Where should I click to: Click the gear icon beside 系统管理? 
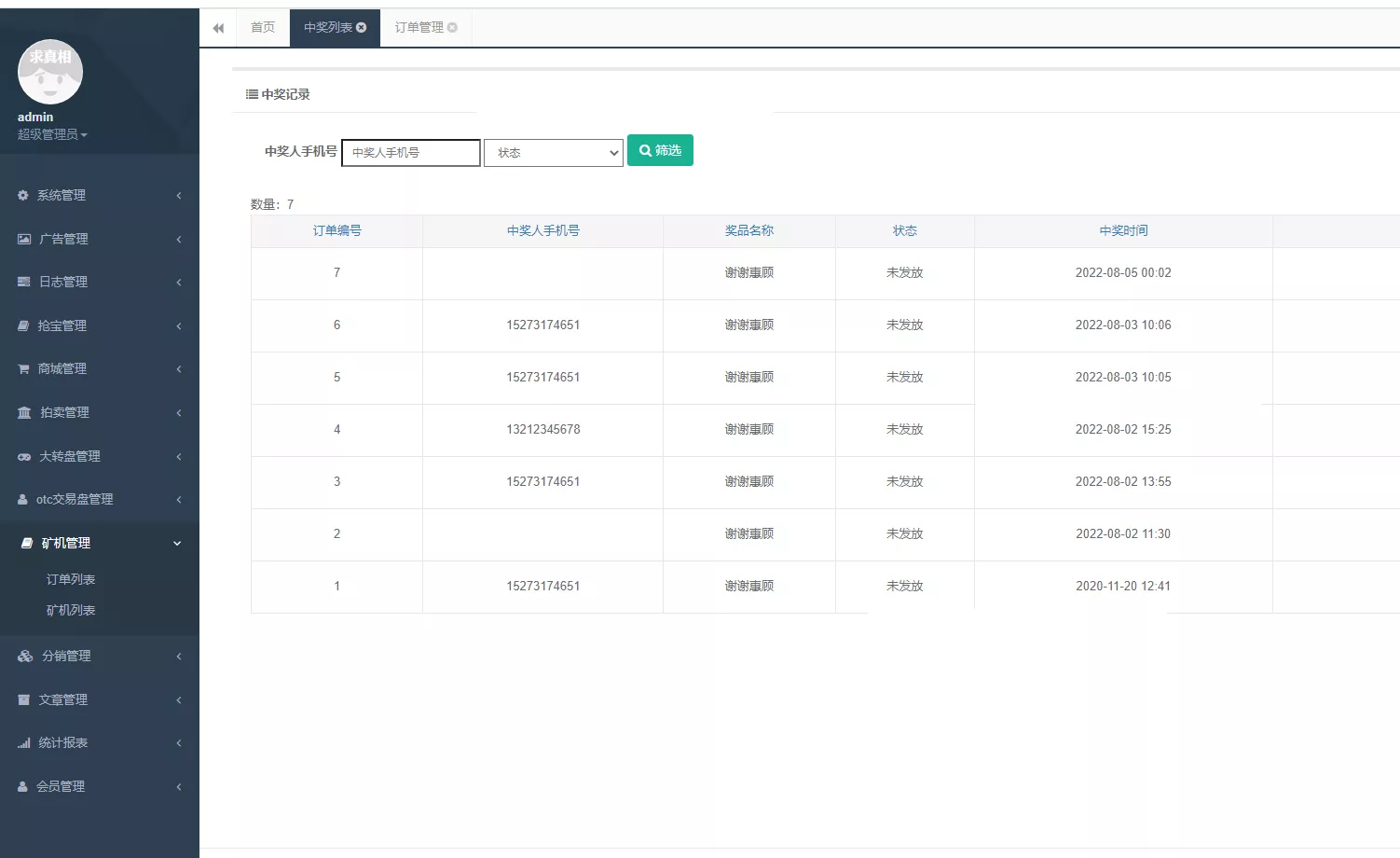point(23,196)
